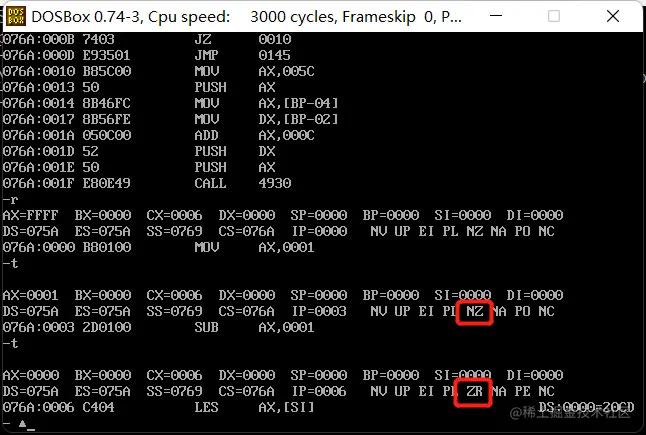Click opcode bytes E80E49

[107, 183]
